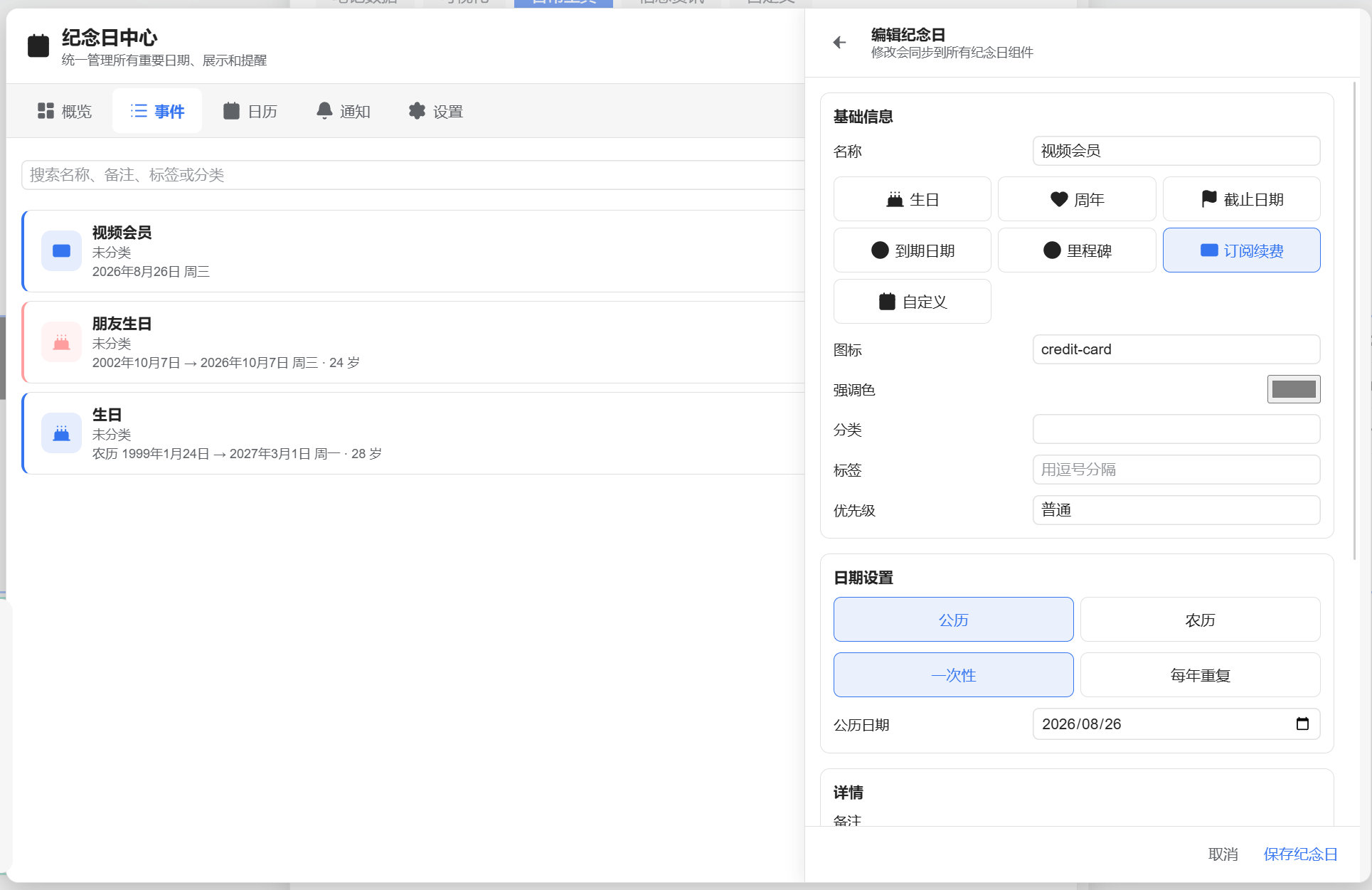Open the 强调色 color picker swatch

tap(1294, 389)
